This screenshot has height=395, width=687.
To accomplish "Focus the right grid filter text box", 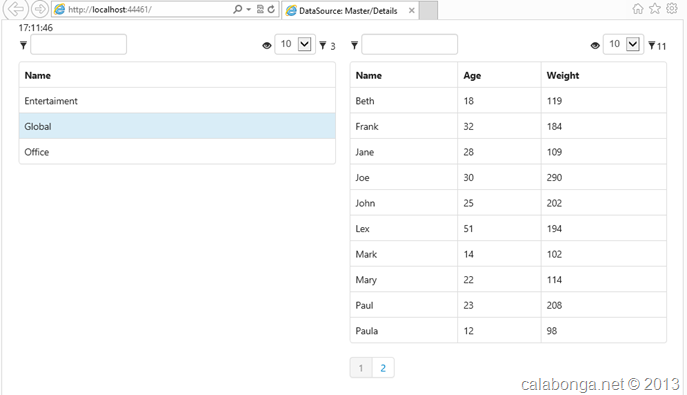I will tap(410, 44).
